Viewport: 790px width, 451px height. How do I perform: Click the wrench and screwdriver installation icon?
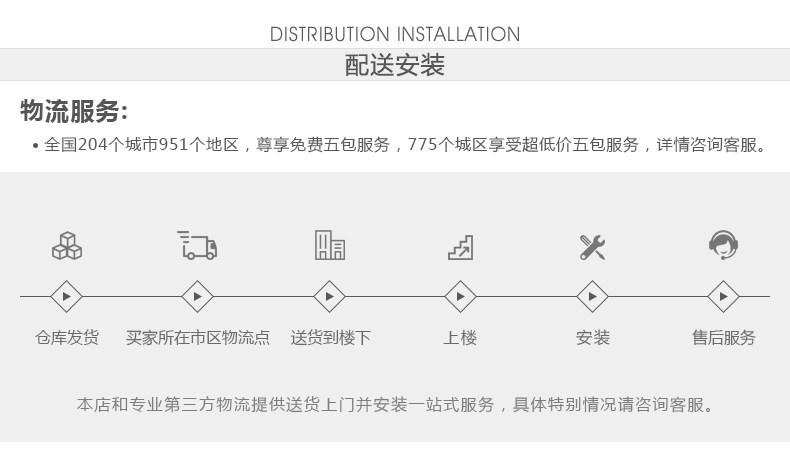click(592, 246)
